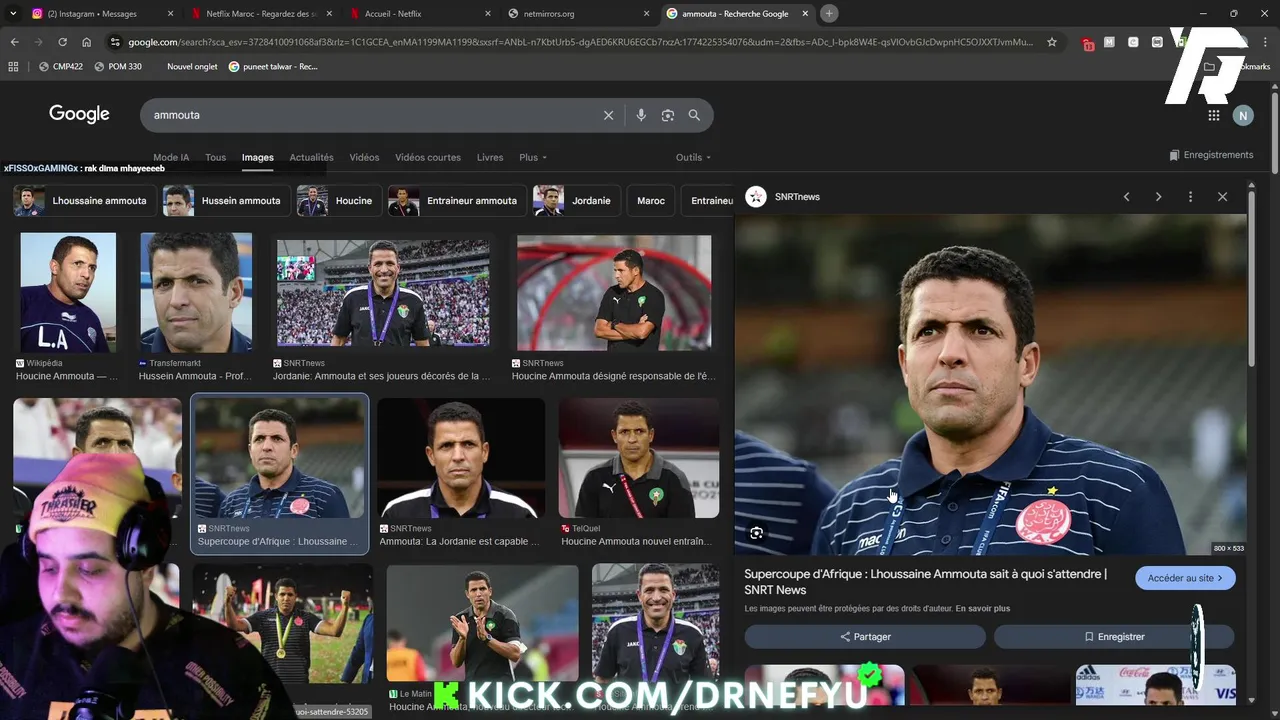This screenshot has height=720, width=1280.
Task: Clear the search box with the X icon
Action: [x=608, y=115]
